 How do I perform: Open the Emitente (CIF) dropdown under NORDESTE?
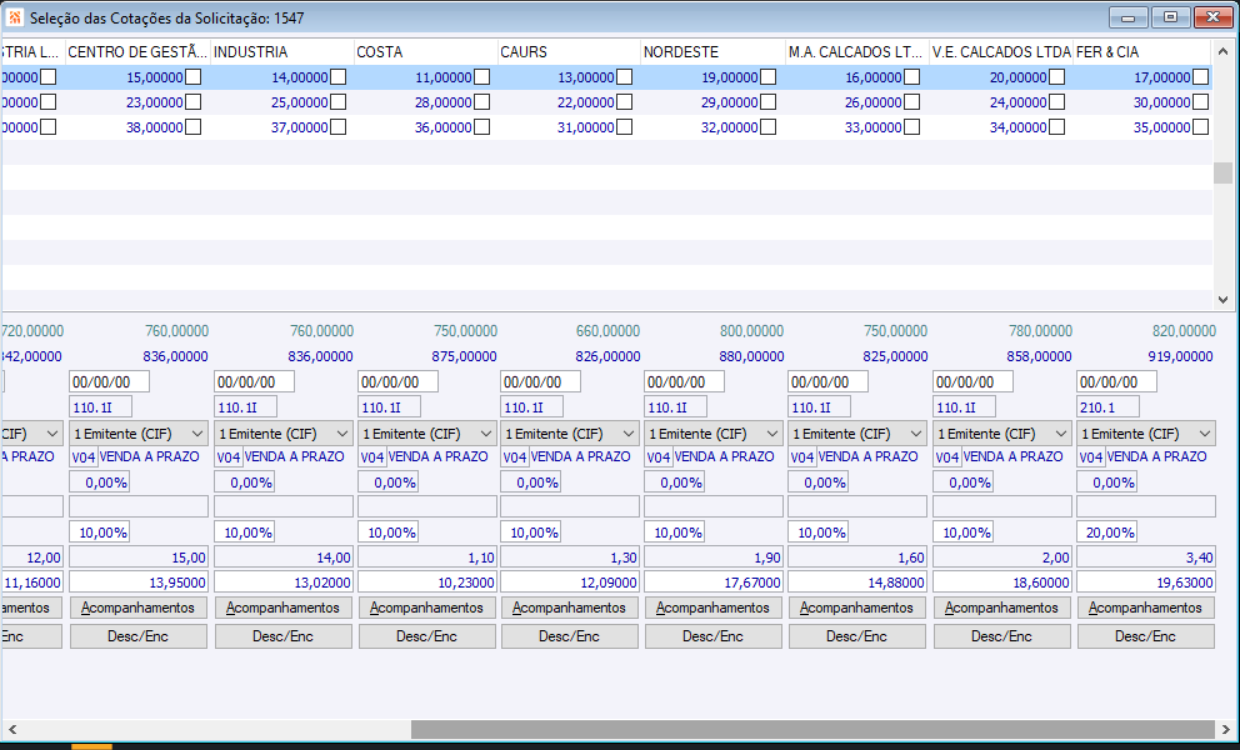tap(714, 433)
